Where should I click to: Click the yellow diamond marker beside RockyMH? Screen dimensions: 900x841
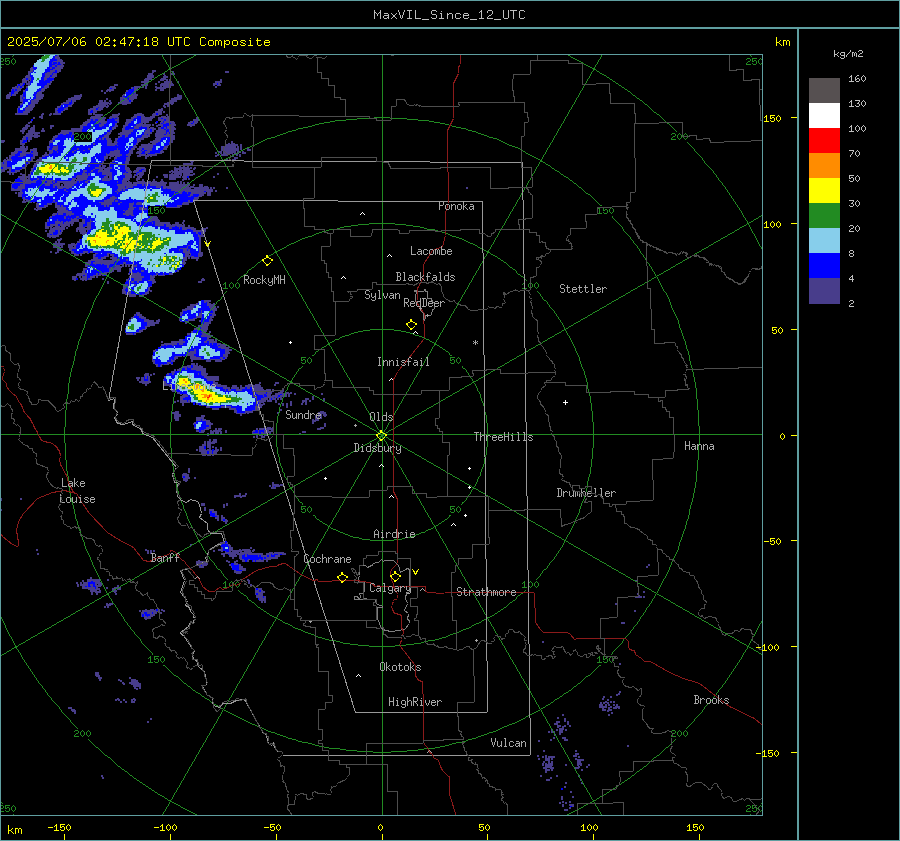click(x=267, y=261)
